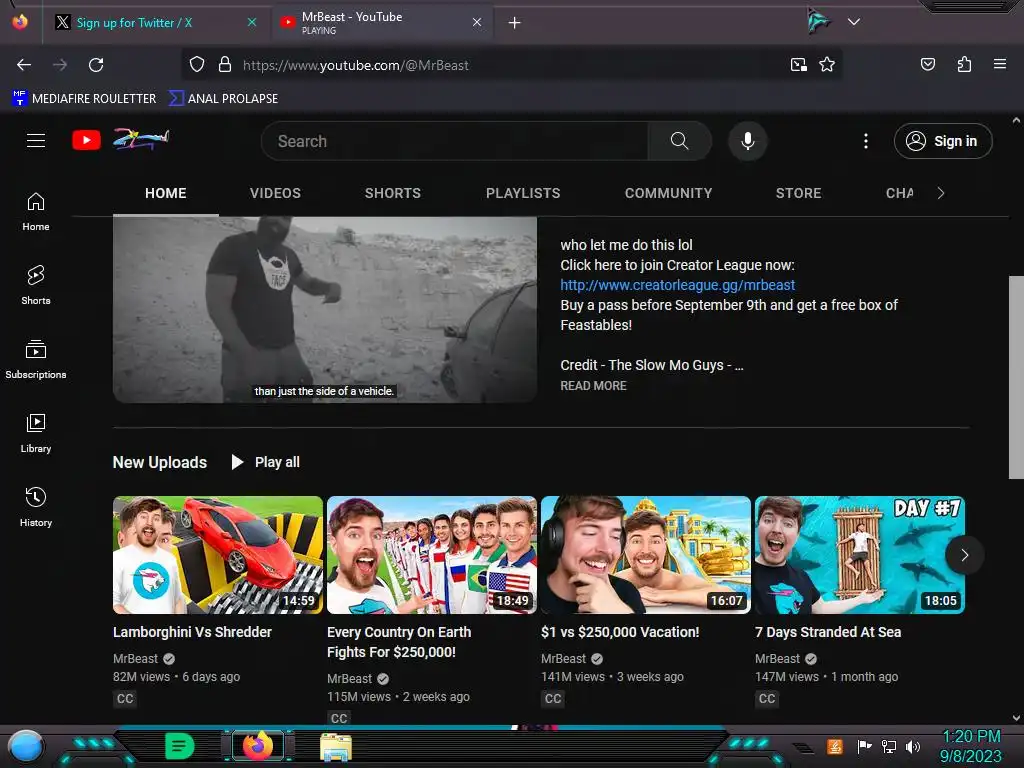Open YouTube settings three-dot menu
Image resolution: width=1024 pixels, height=768 pixels.
click(x=866, y=140)
